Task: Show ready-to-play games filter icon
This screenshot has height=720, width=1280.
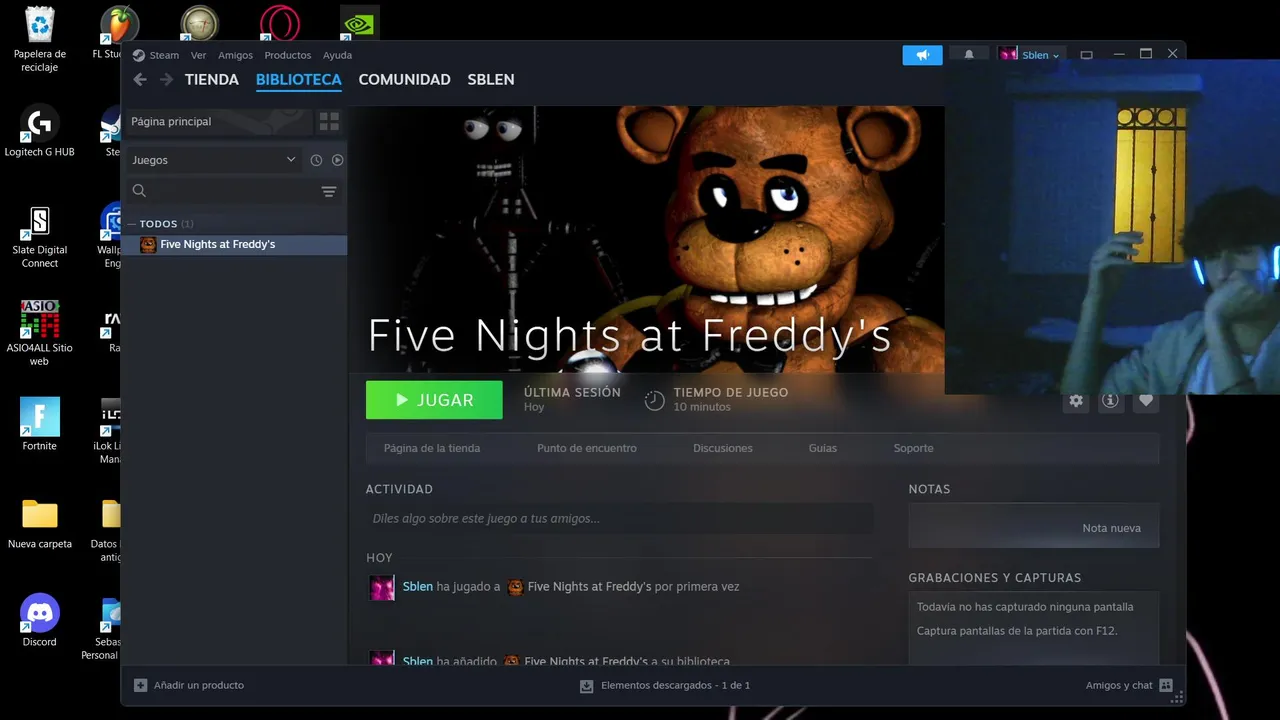Action: point(337,160)
